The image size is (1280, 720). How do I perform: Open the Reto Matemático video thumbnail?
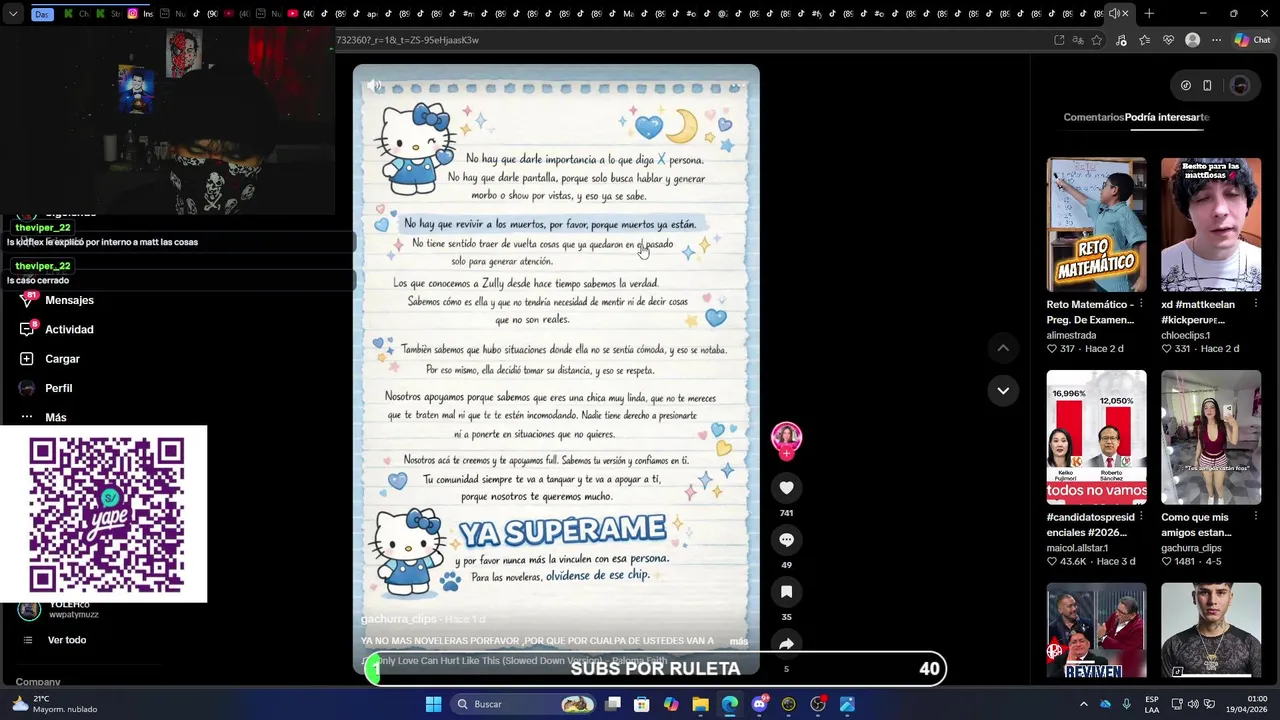(1096, 225)
